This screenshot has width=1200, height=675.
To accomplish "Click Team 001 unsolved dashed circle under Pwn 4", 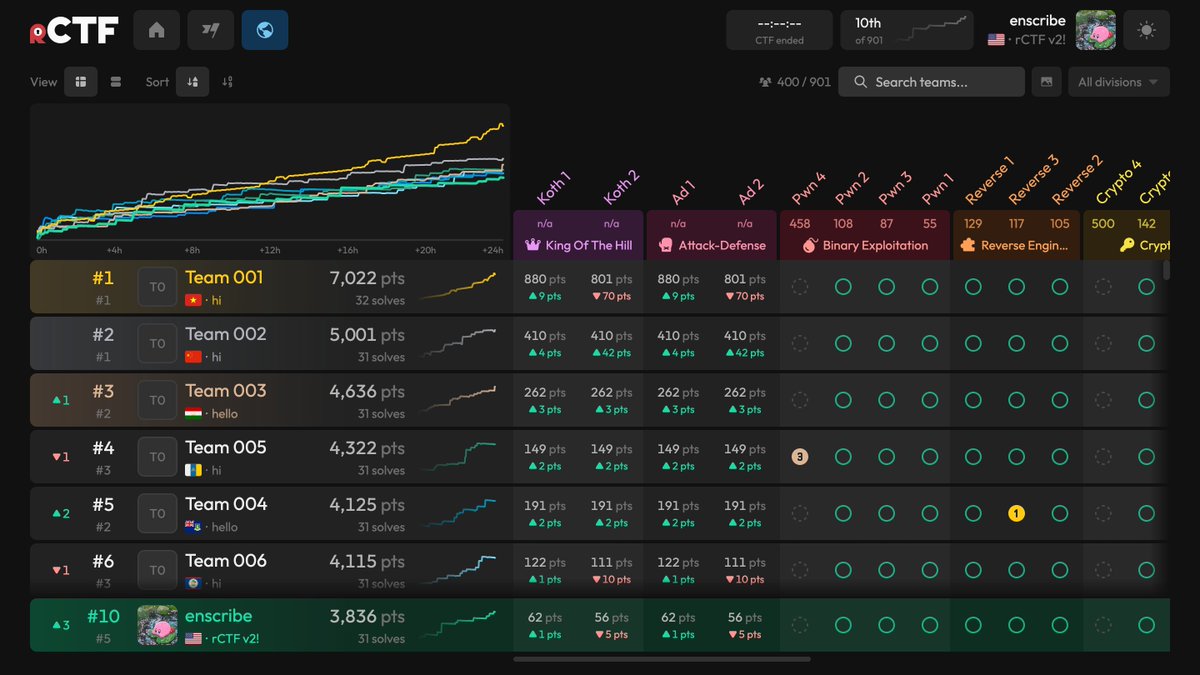I will (x=800, y=287).
